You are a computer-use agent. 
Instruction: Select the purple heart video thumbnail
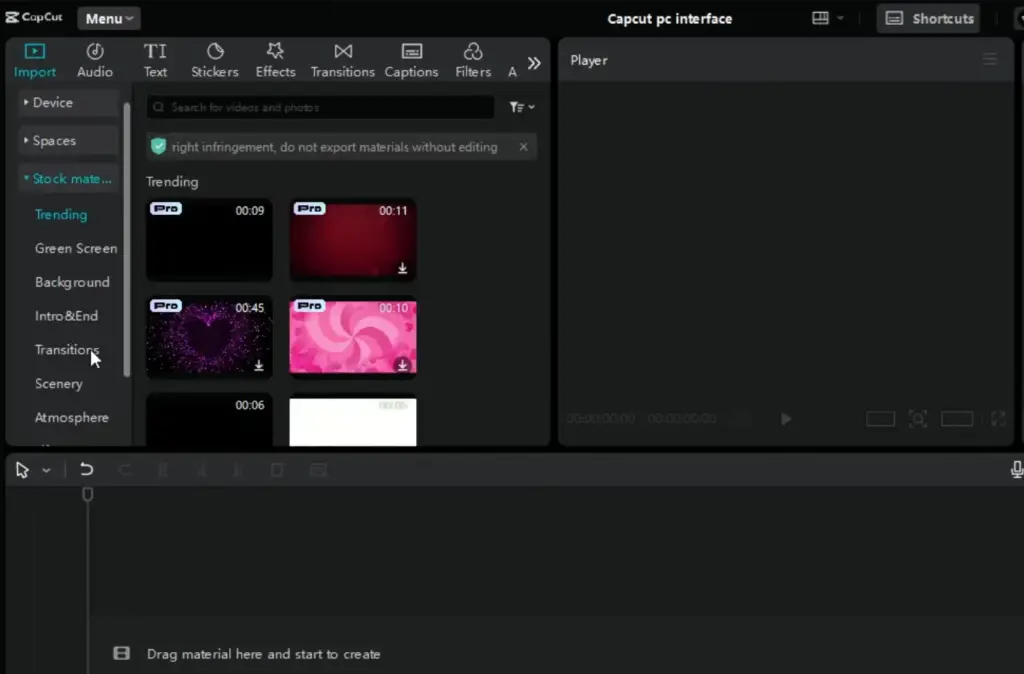click(x=208, y=337)
